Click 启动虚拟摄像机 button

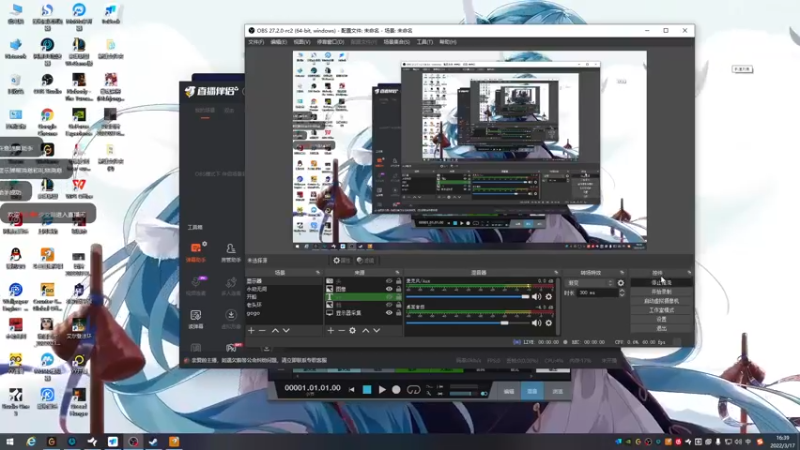[661, 301]
